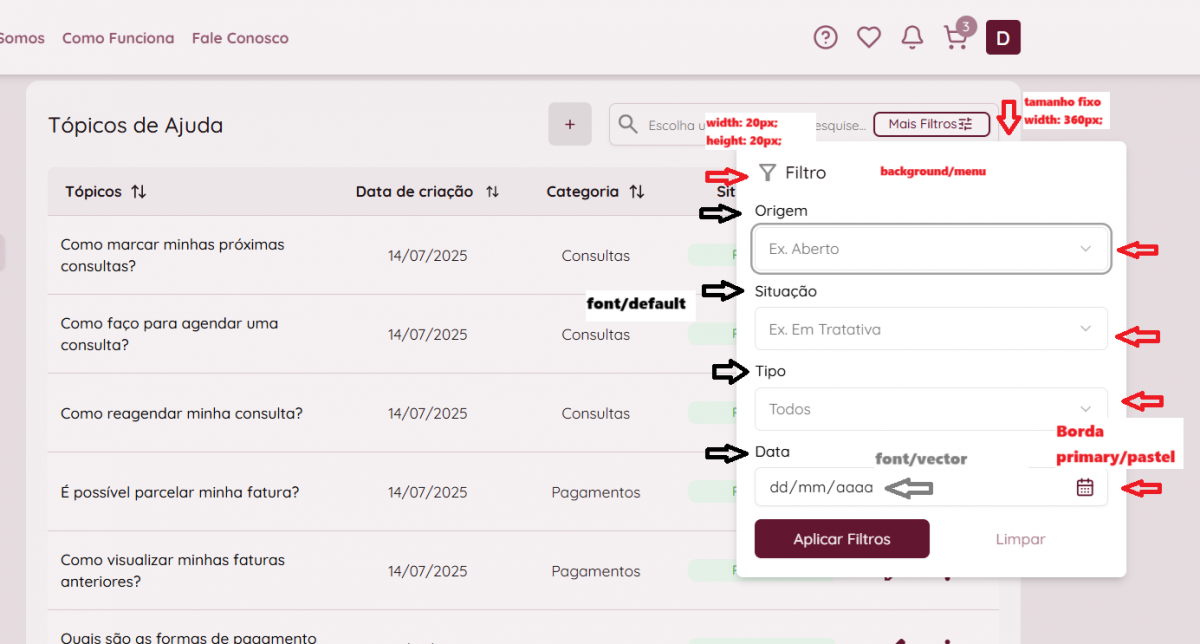Click the search magnifier icon
Screen dimensions: 1200x644
pos(628,124)
